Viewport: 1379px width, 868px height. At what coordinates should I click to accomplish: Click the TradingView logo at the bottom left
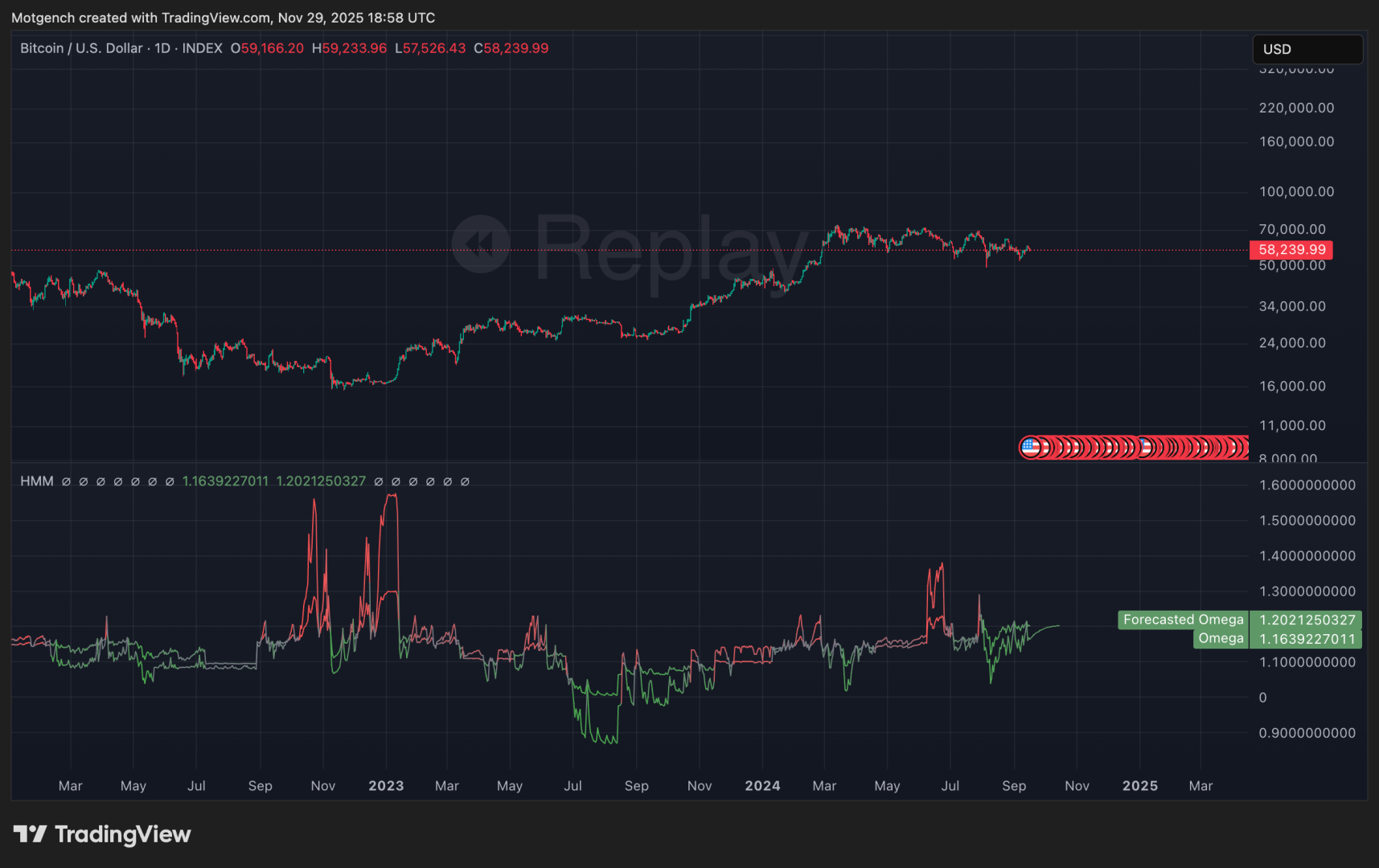pos(102,834)
